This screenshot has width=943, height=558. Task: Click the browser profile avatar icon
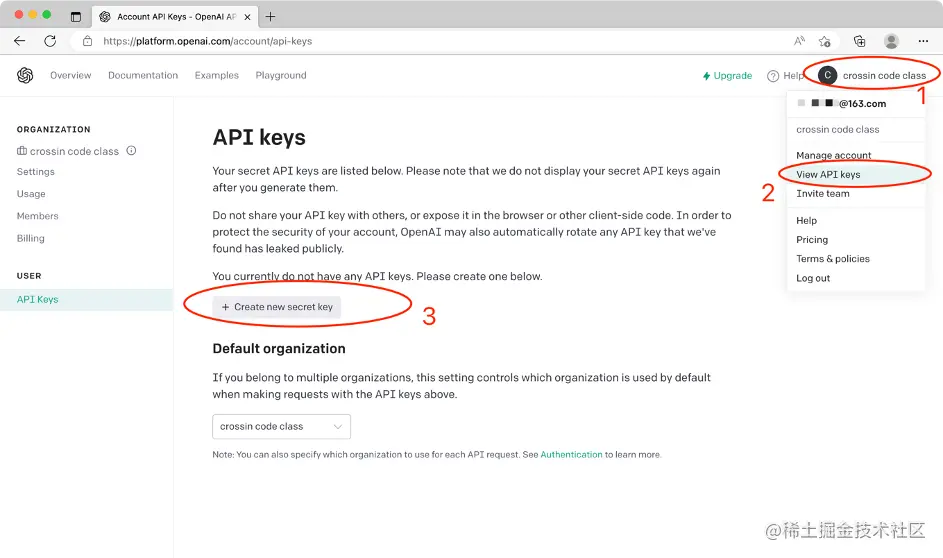pos(891,41)
